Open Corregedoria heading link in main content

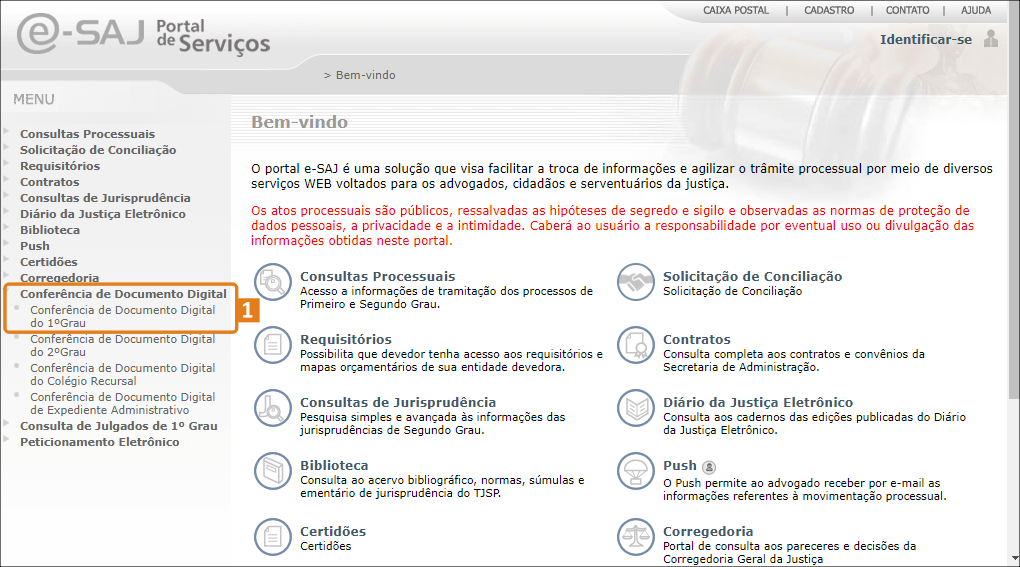click(x=708, y=531)
